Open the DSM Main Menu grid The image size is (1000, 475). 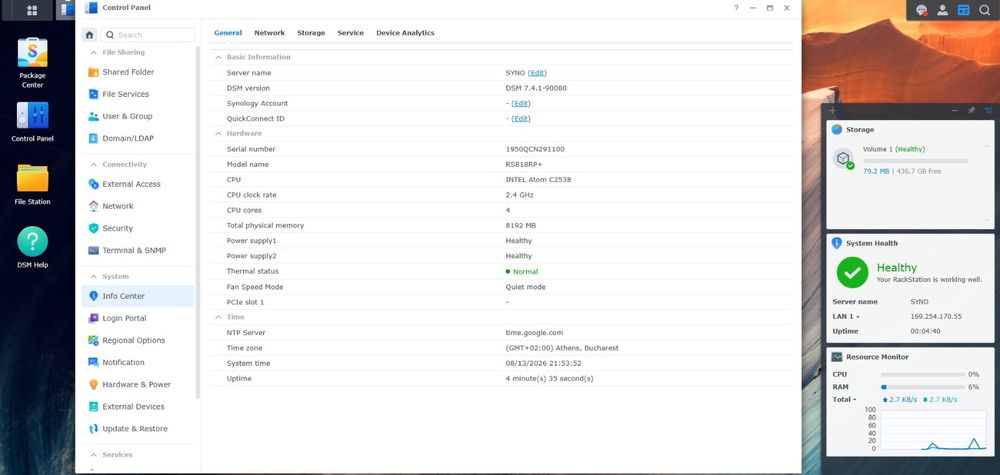31,10
